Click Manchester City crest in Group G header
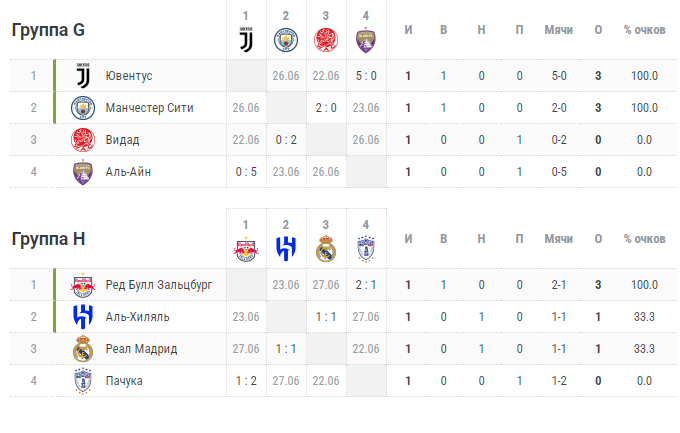This screenshot has height=433, width=680. tap(286, 40)
